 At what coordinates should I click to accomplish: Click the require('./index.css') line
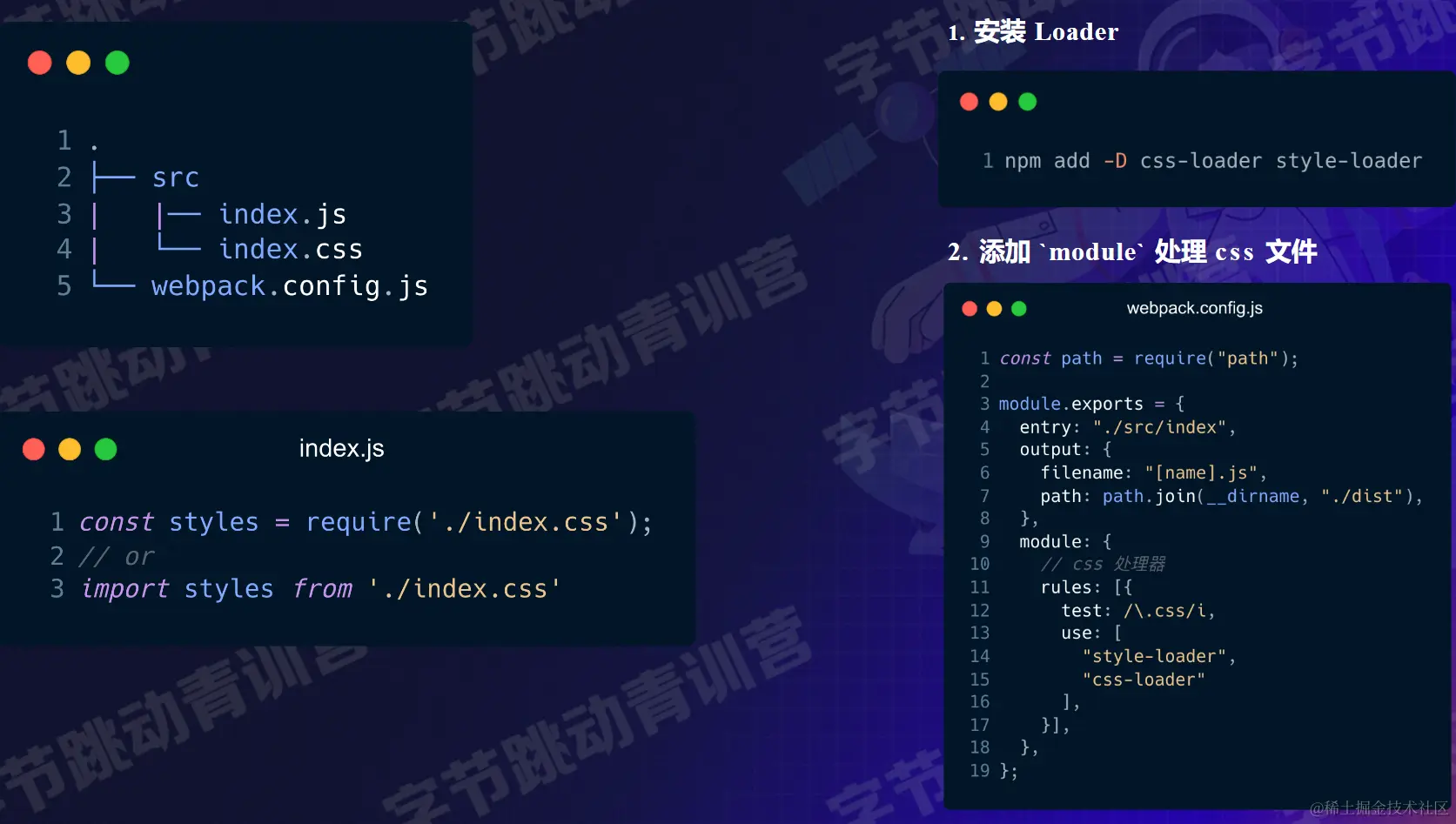(366, 522)
